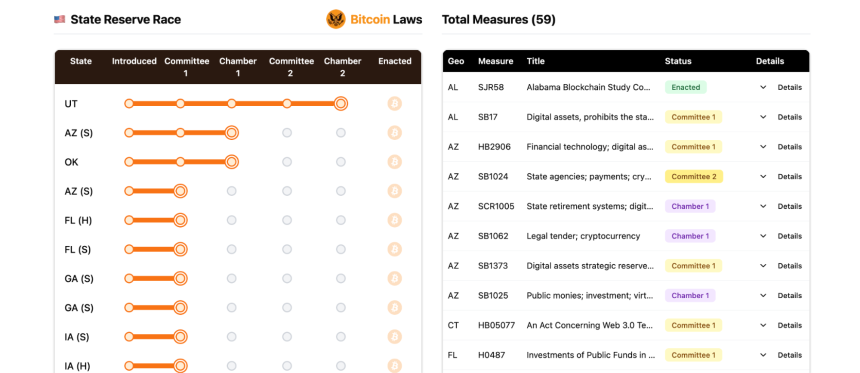Screen dimensions: 860x373
Task: Click the Introduced column header
Action: [134, 61]
